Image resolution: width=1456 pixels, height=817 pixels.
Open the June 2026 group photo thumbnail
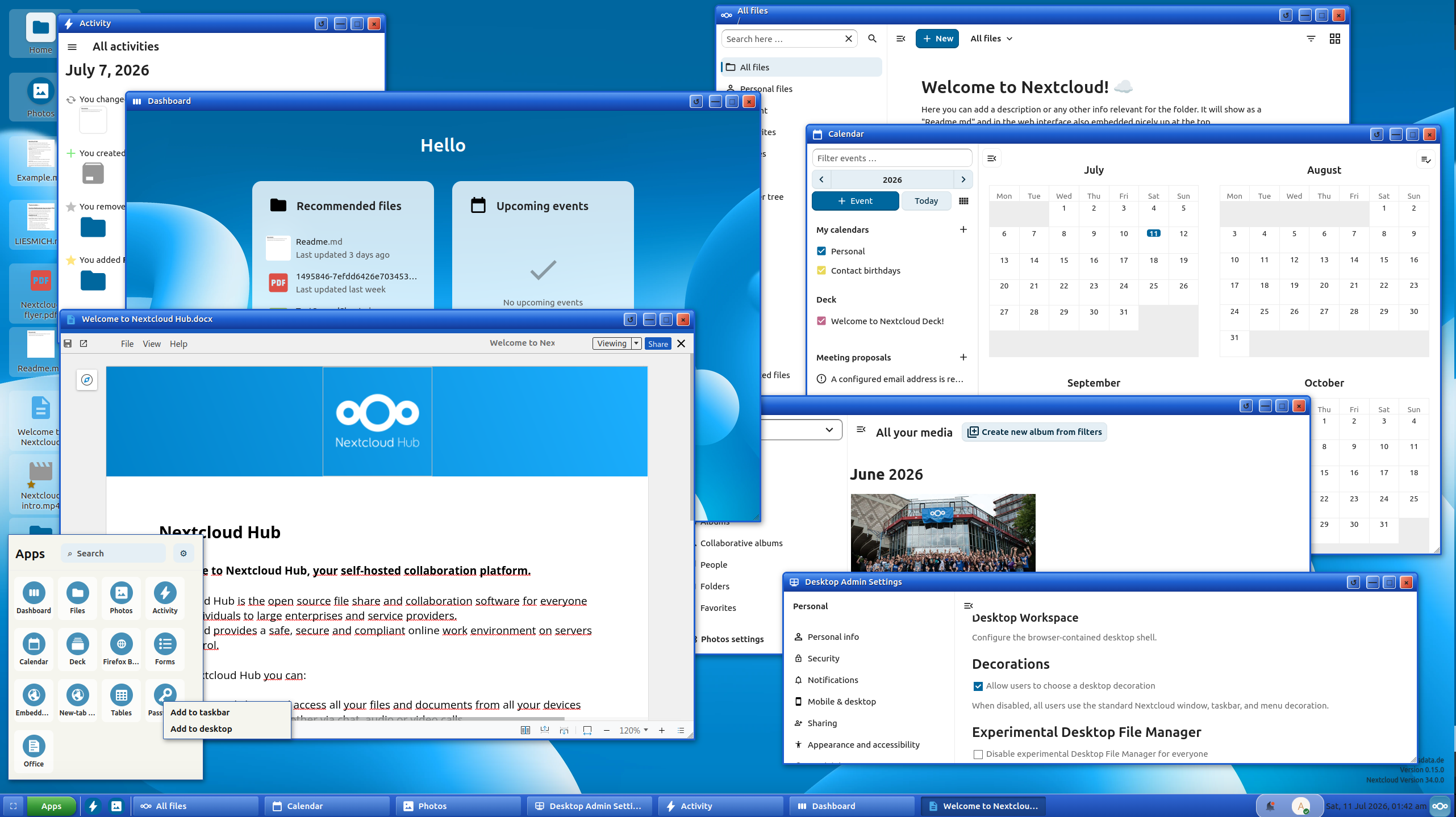click(x=943, y=533)
